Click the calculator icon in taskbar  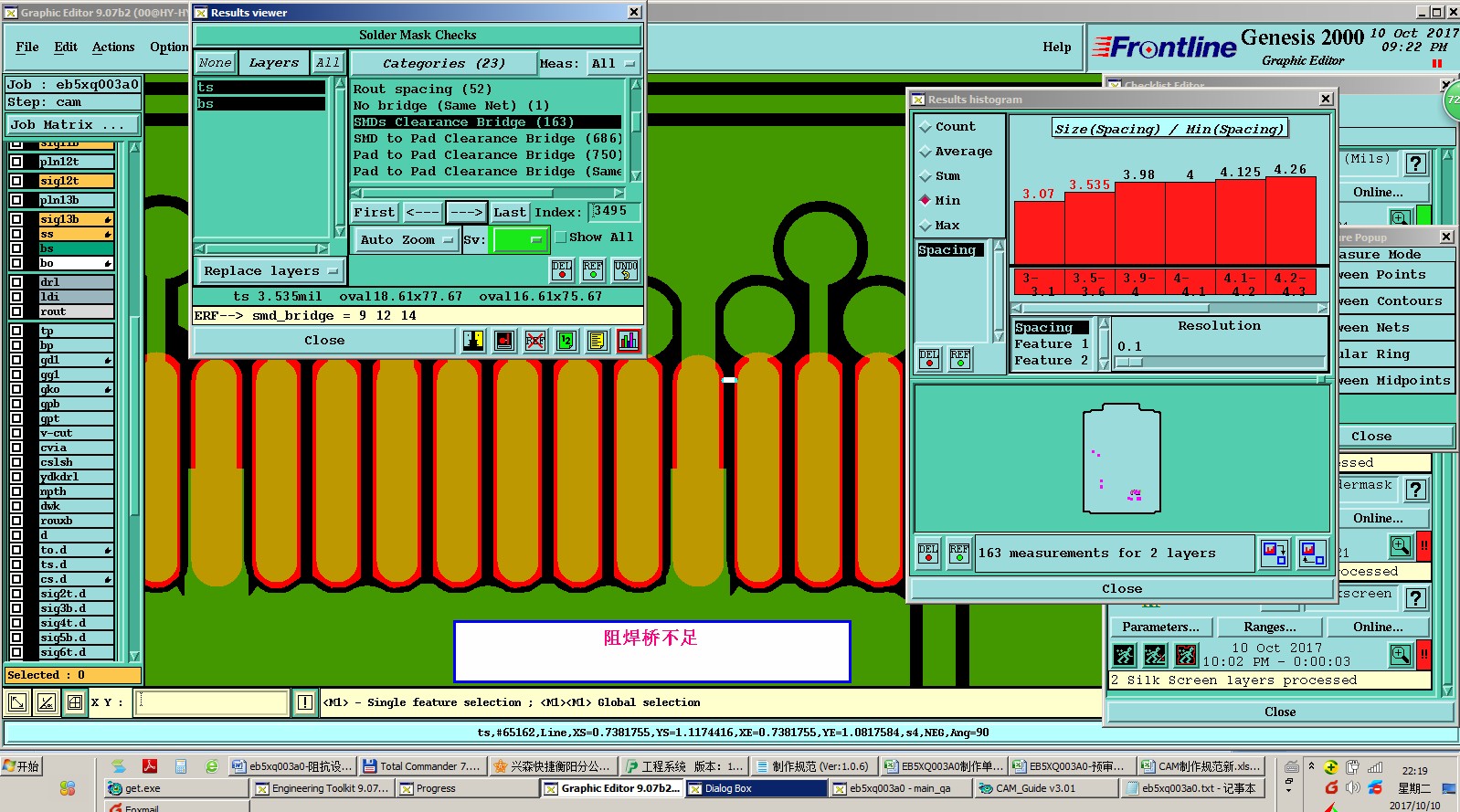[181, 766]
